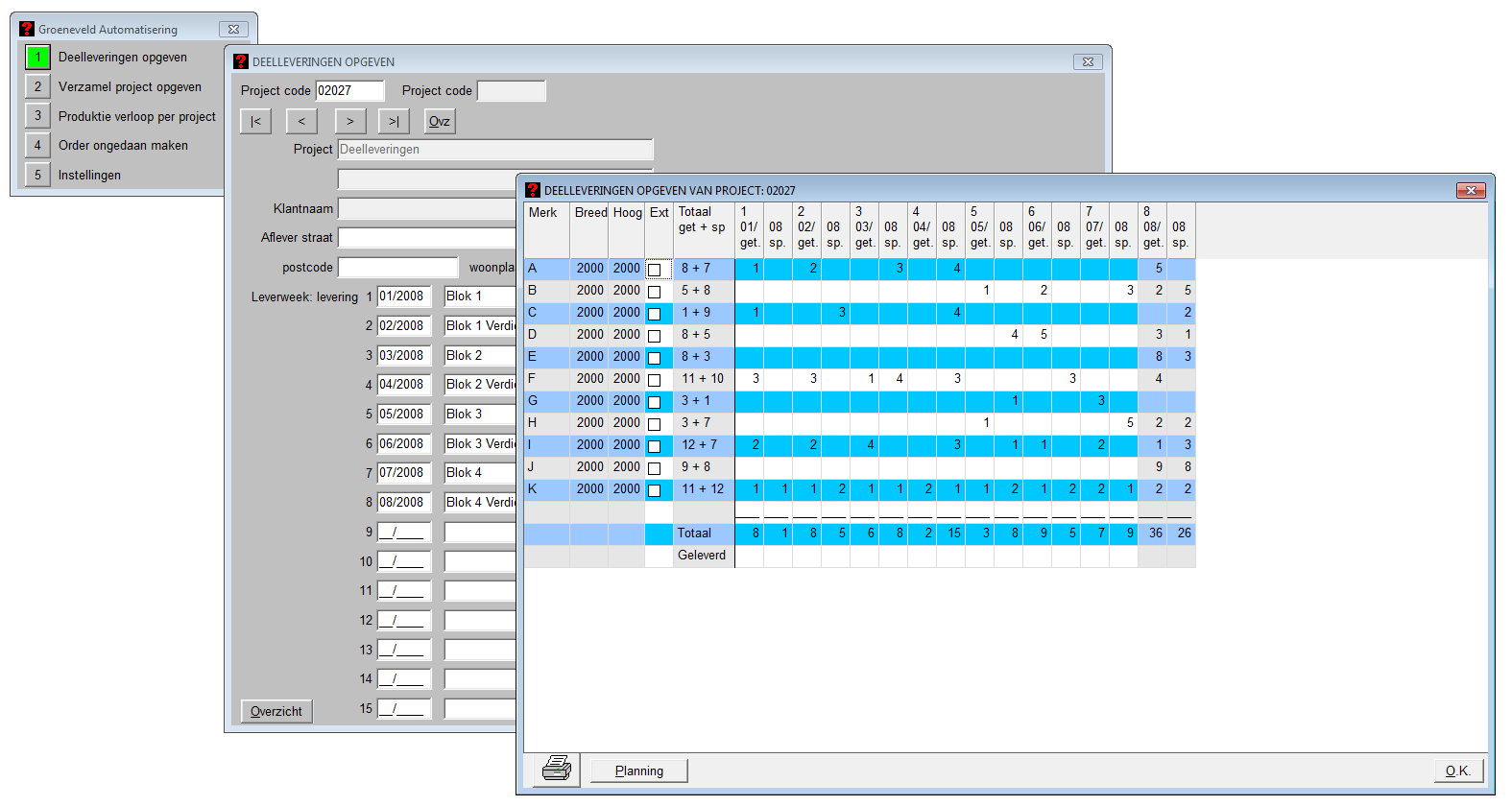Viewport: 1512px width, 806px height.
Task: Enable Ext checkbox for row K
Action: pos(655,490)
